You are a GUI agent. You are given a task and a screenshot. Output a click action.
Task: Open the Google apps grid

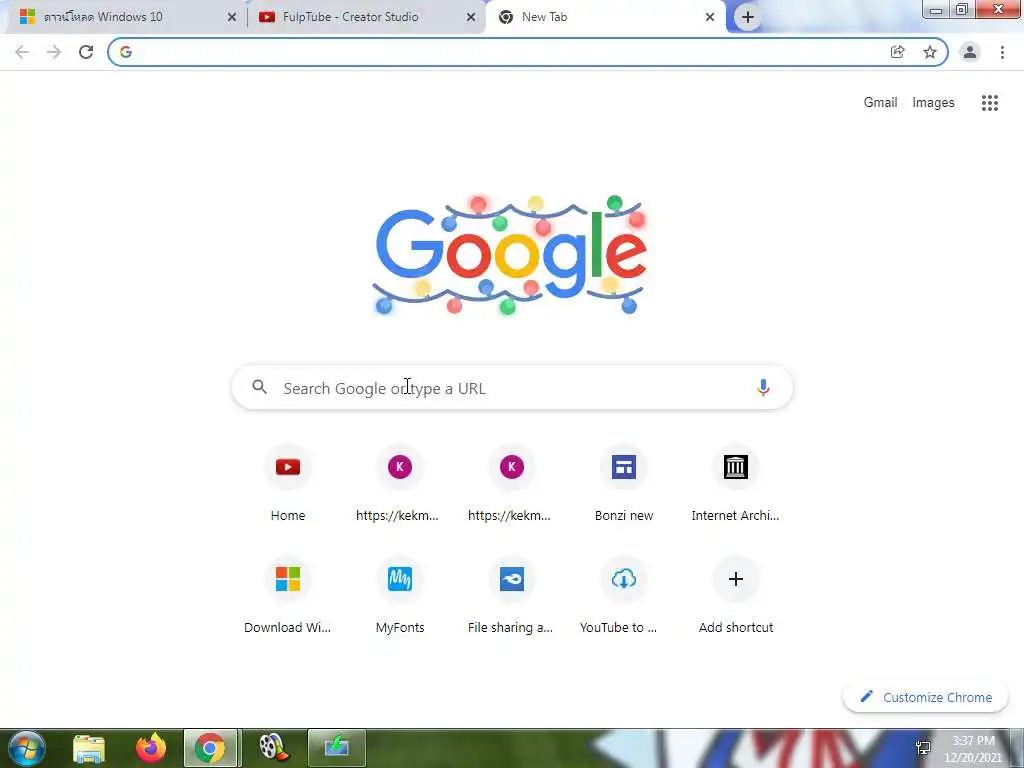[x=989, y=103]
